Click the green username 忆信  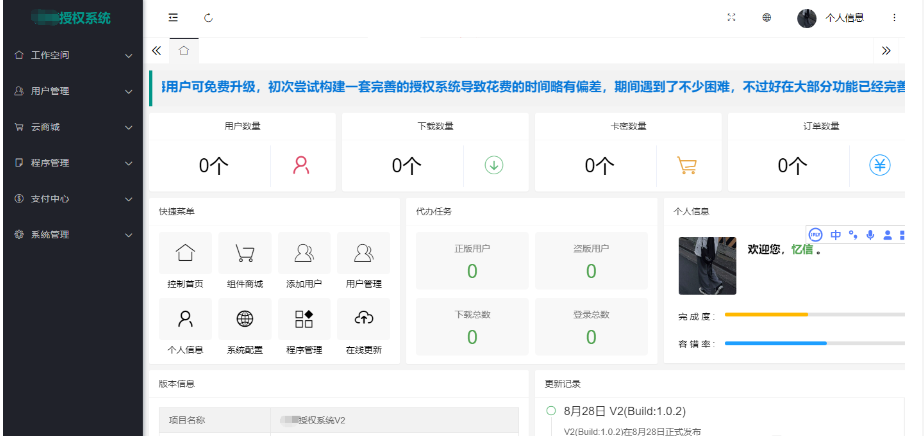click(x=801, y=249)
